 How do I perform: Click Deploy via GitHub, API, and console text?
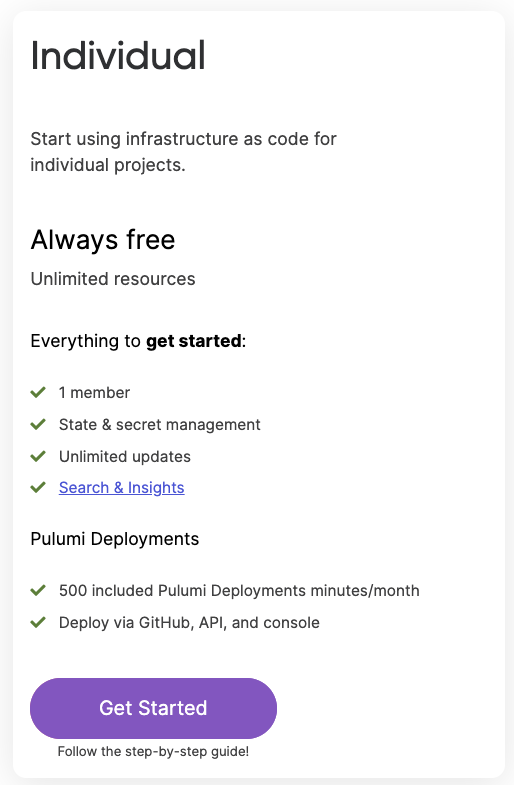[x=189, y=623]
